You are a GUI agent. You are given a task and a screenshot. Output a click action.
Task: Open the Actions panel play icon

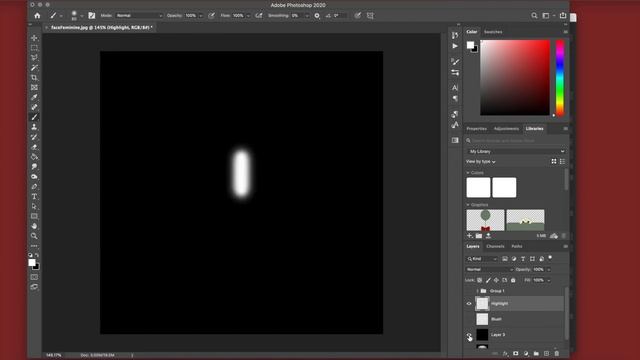[455, 46]
